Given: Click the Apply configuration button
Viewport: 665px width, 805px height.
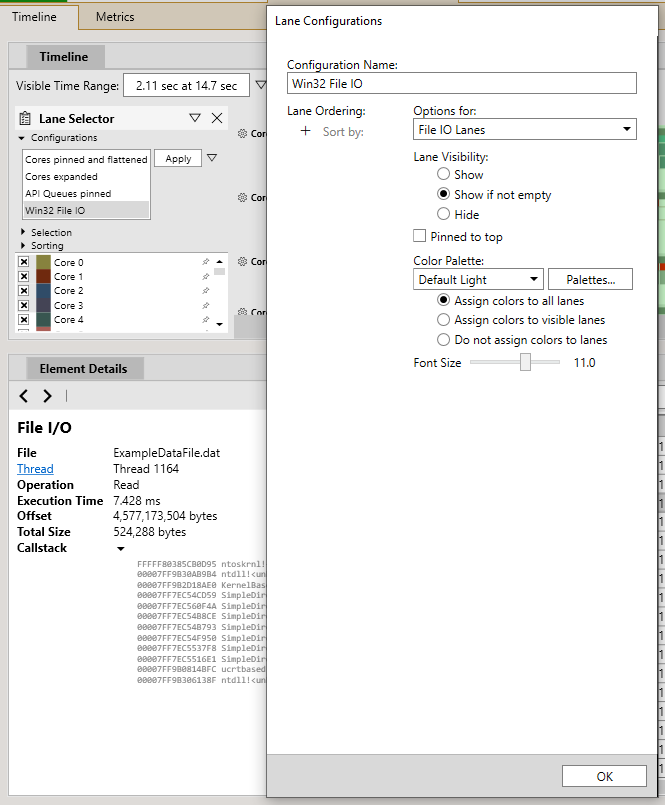Looking at the screenshot, I should coord(178,159).
